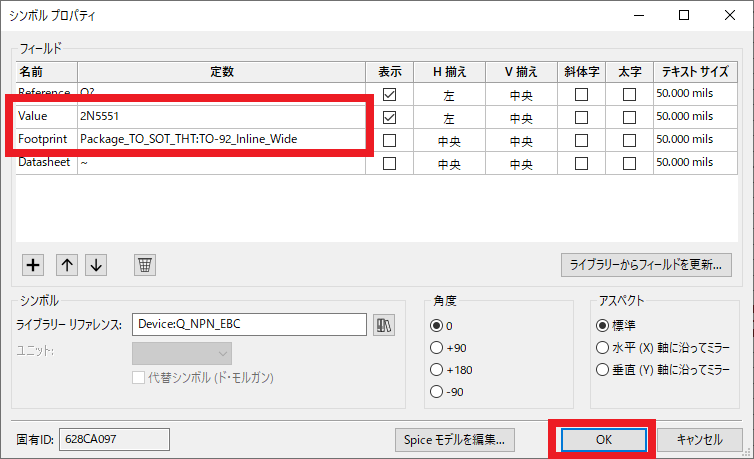The width and height of the screenshot is (754, 459).
Task: Click the add field plus icon
Action: pyautogui.click(x=33, y=265)
